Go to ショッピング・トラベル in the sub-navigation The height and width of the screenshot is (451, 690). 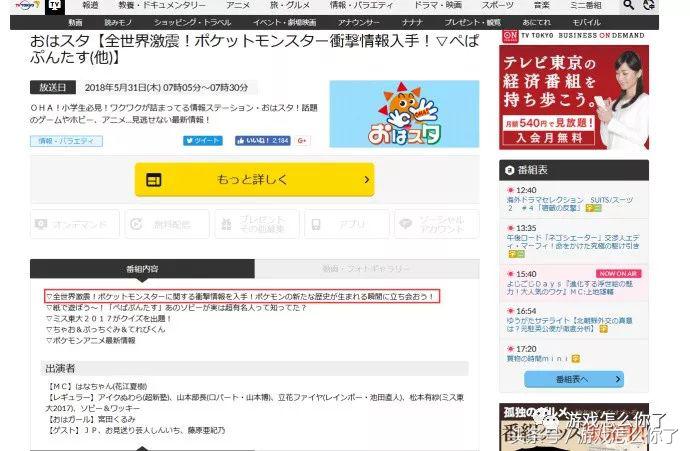tap(192, 22)
